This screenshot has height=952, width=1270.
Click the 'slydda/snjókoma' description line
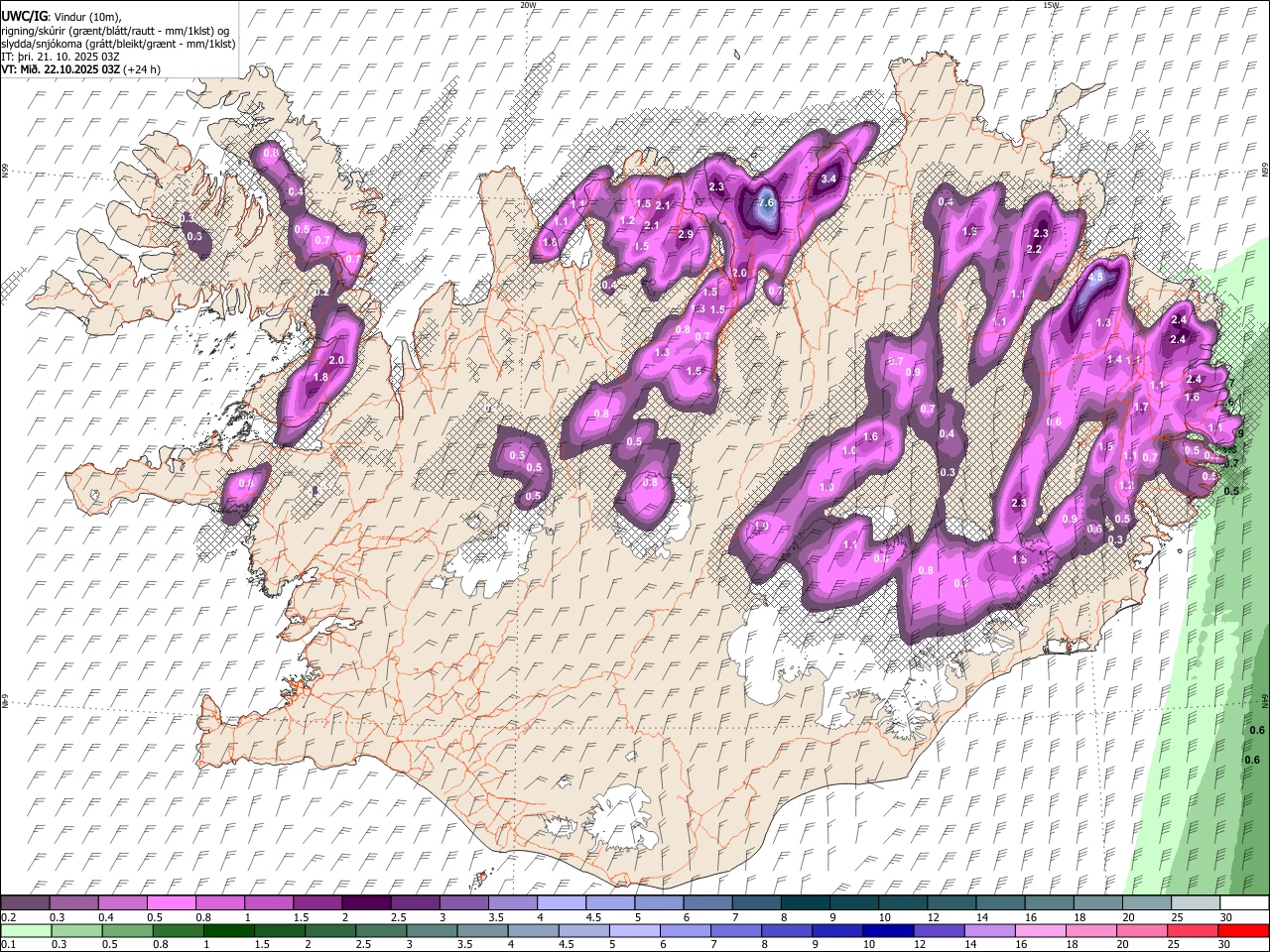(119, 44)
